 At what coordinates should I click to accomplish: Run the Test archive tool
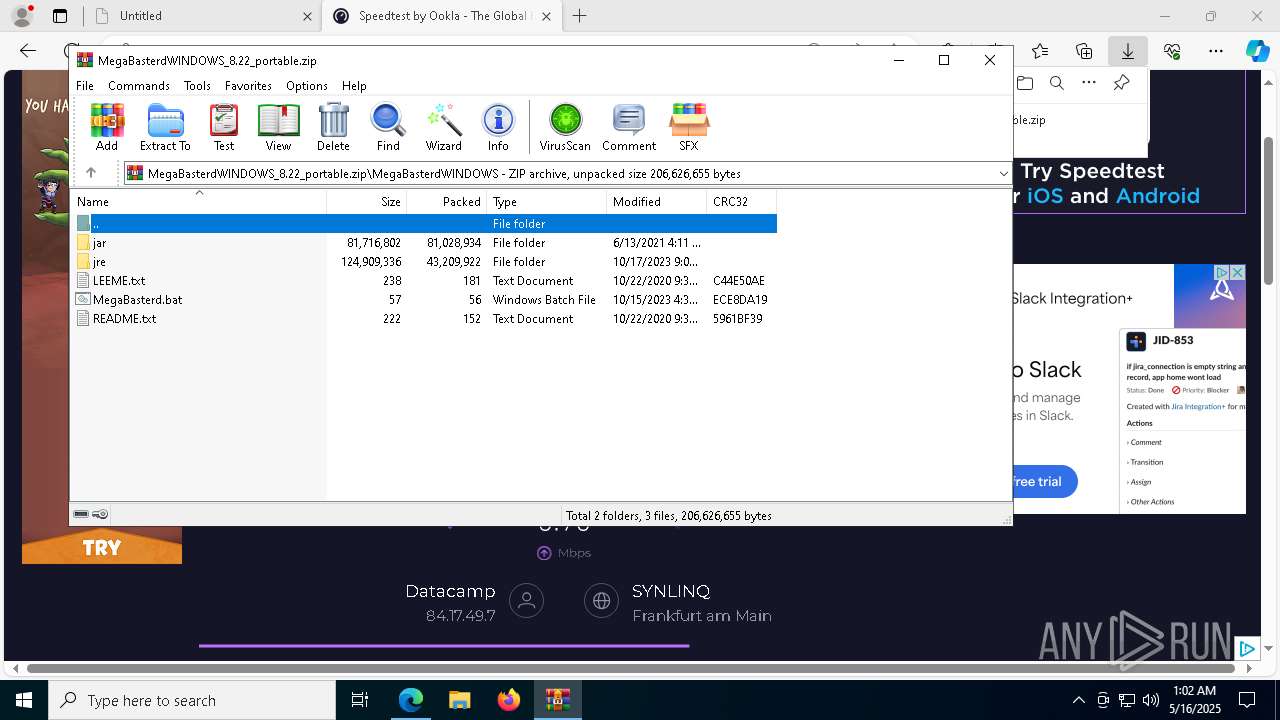point(224,127)
